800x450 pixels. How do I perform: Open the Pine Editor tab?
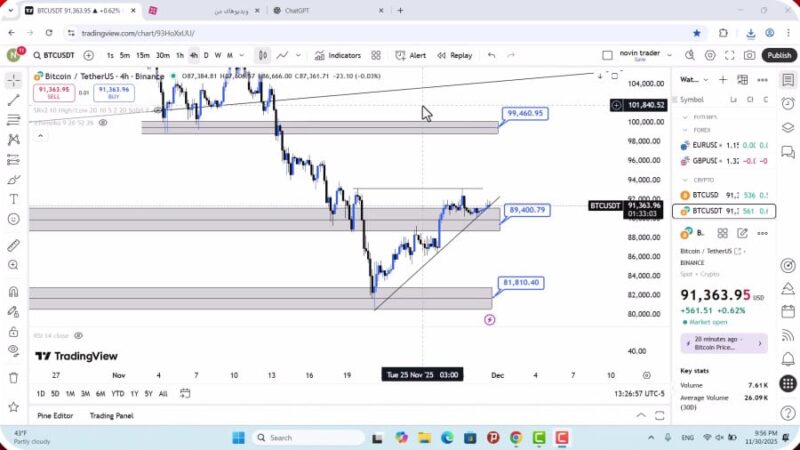click(x=55, y=415)
